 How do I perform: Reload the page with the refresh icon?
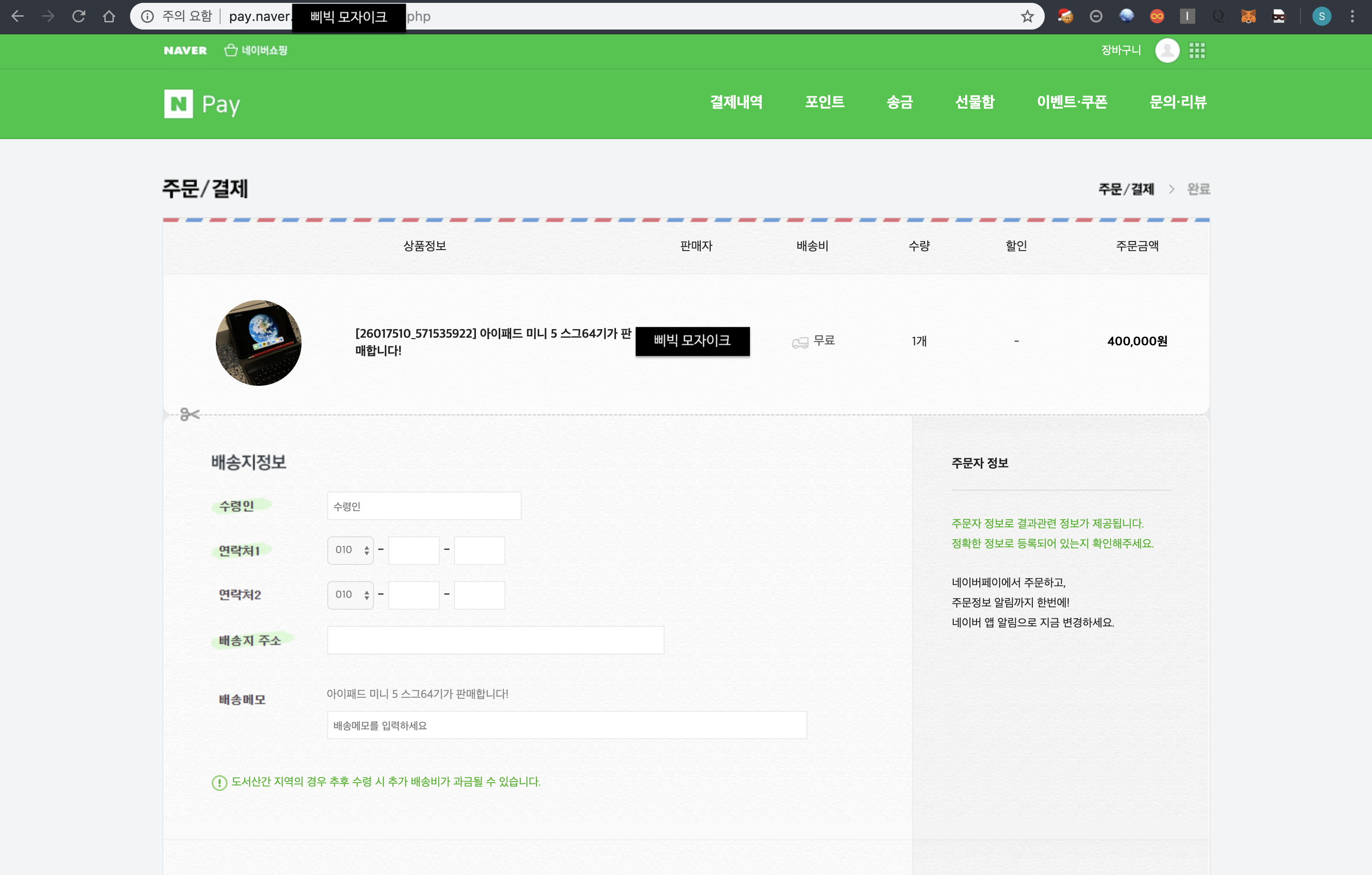click(79, 17)
